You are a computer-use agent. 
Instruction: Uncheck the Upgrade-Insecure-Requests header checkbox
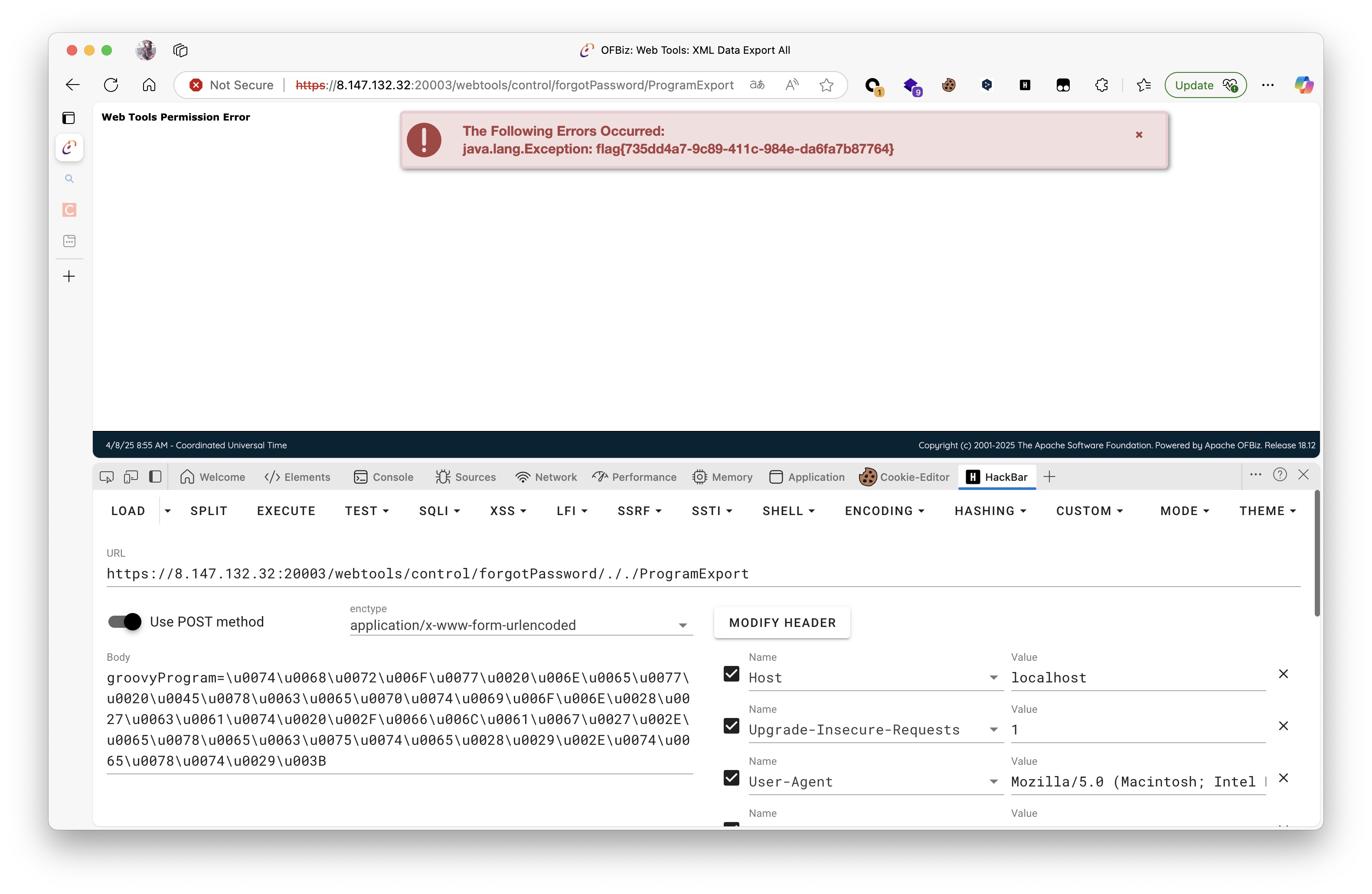732,726
